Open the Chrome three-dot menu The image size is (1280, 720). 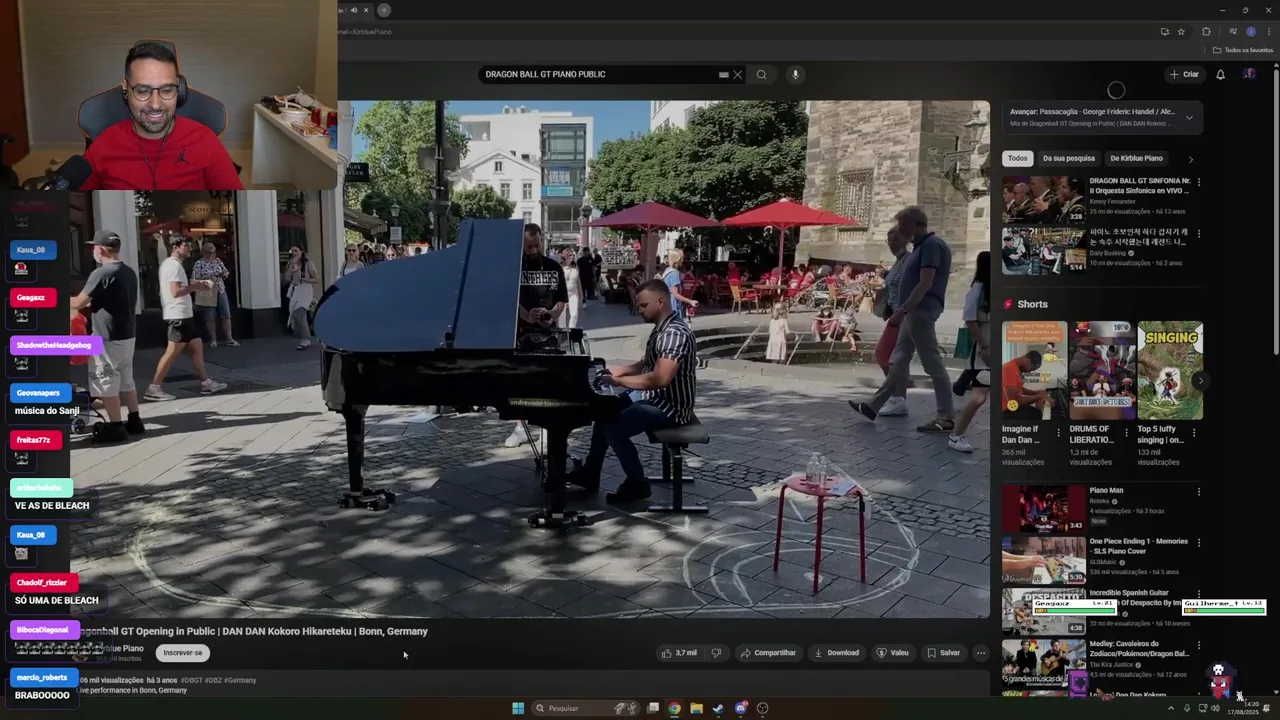point(1269,31)
